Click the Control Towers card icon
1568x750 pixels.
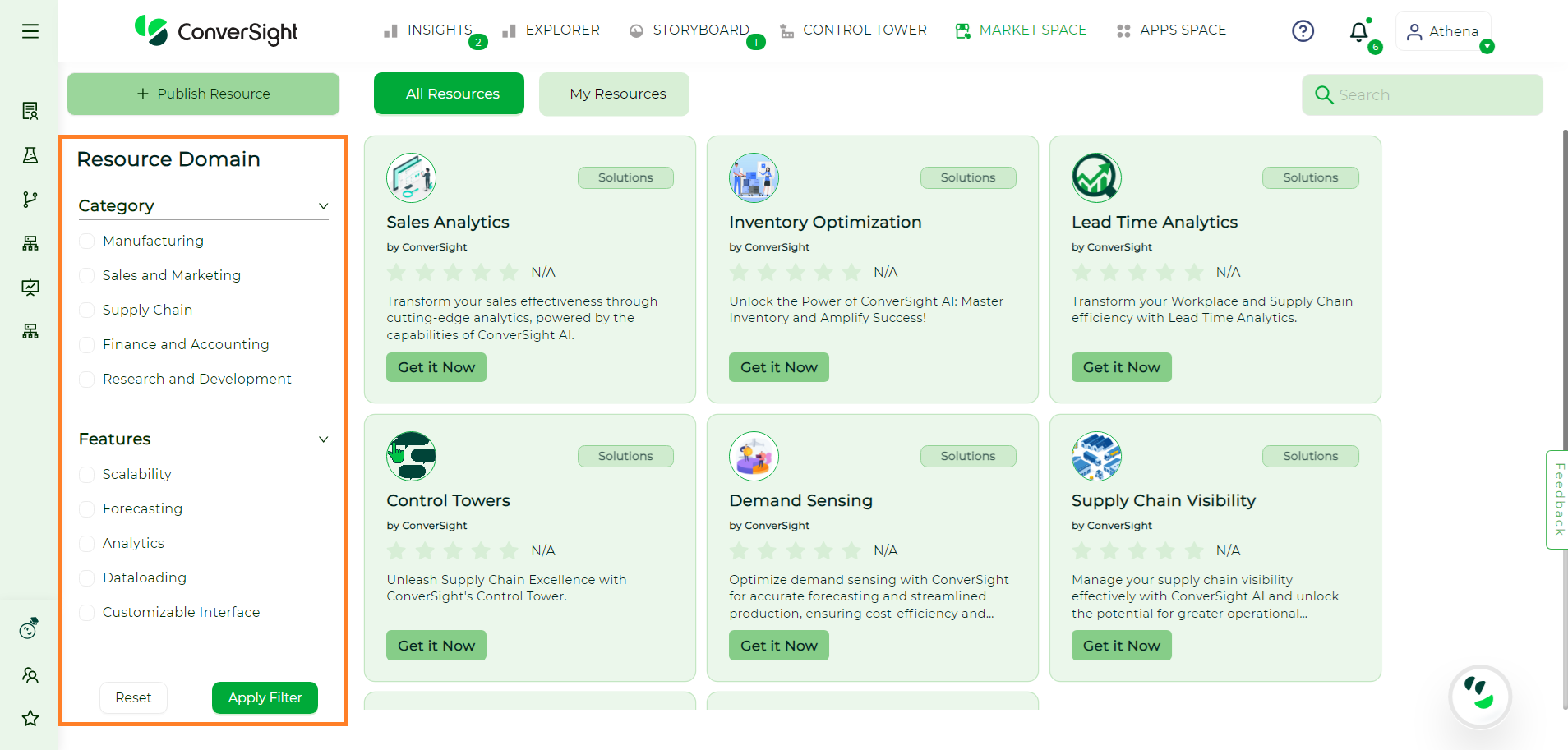click(411, 456)
